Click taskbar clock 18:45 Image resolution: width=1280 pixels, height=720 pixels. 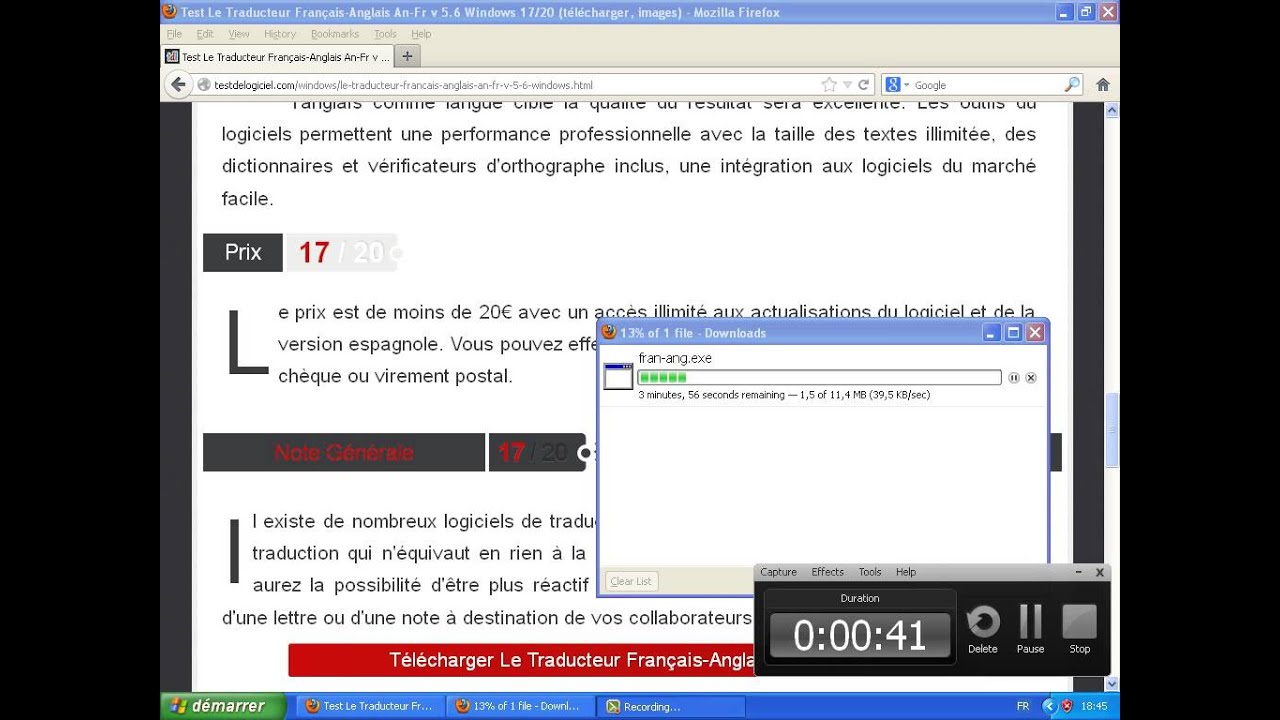[x=1094, y=706]
